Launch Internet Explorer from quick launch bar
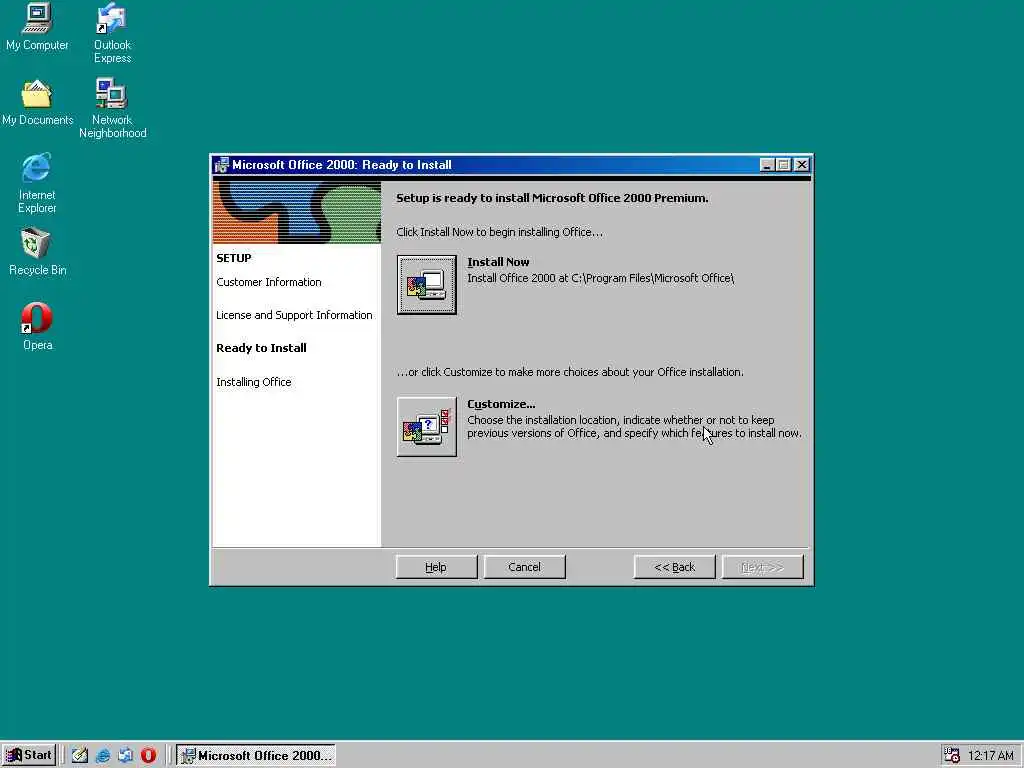1024x768 pixels. coord(103,755)
